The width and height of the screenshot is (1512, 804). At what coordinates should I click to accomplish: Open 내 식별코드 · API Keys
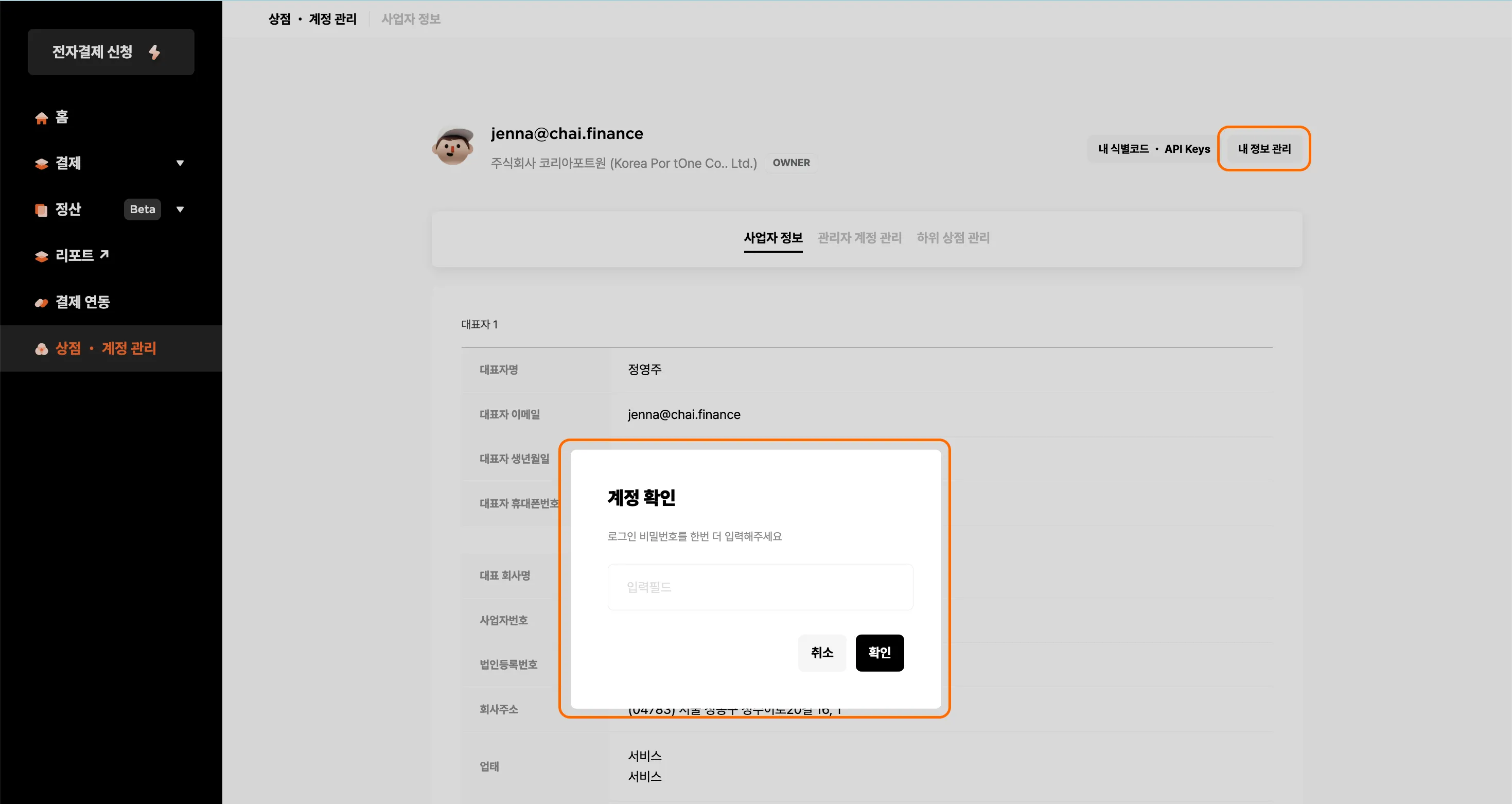click(1153, 148)
